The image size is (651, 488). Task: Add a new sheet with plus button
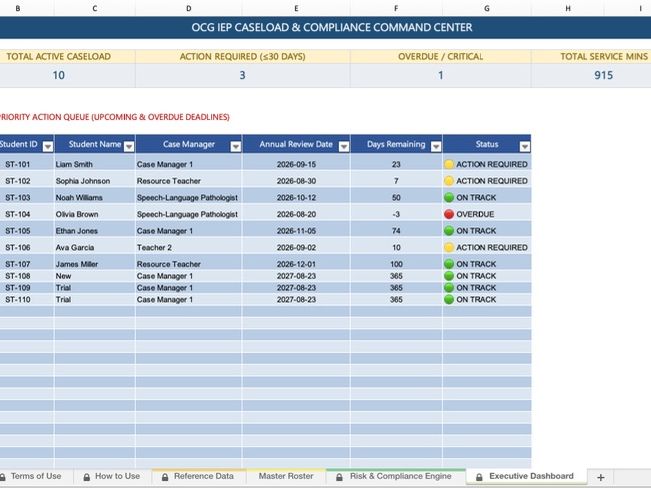coord(601,477)
